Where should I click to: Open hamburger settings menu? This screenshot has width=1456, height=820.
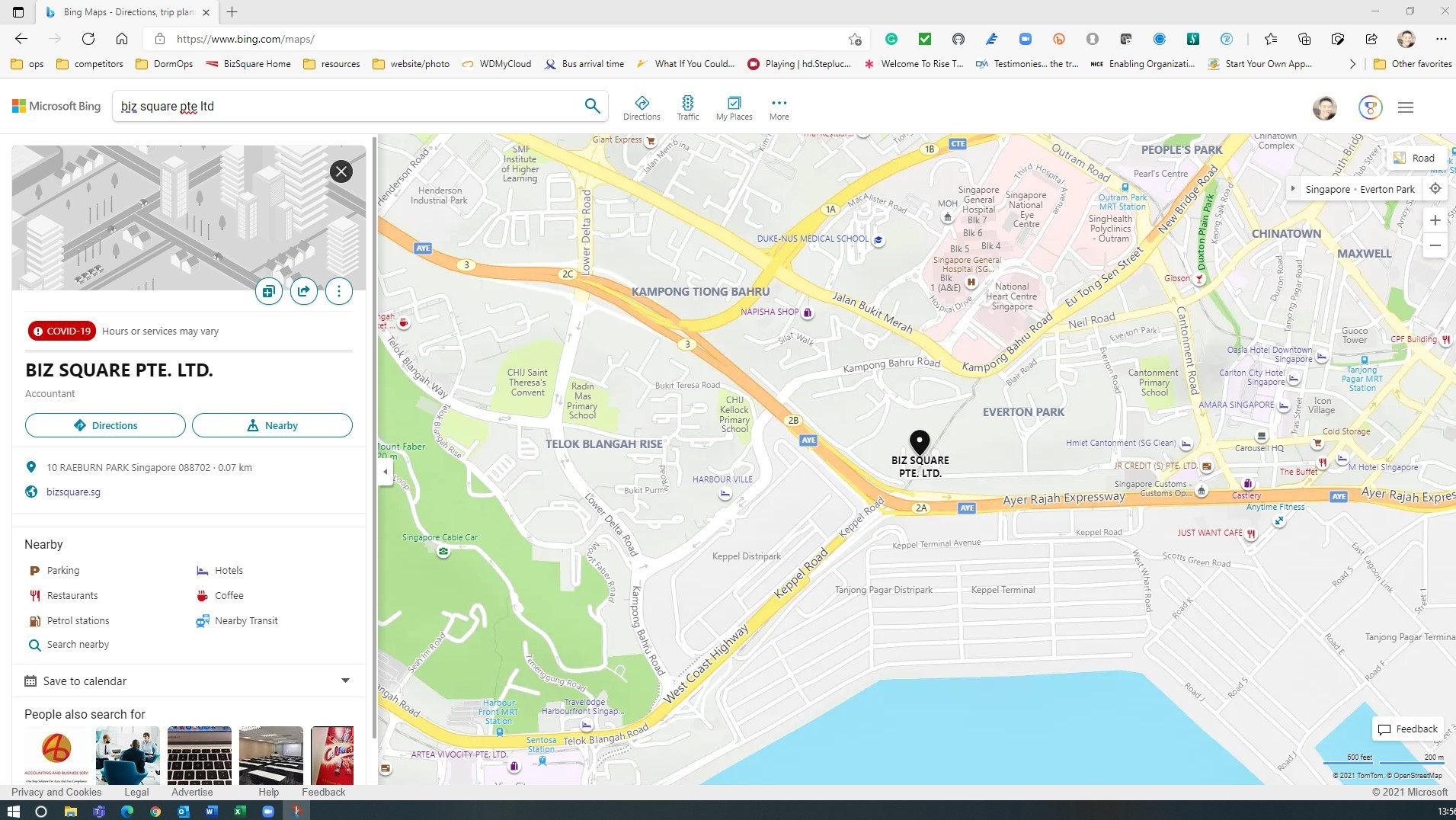pyautogui.click(x=1406, y=108)
